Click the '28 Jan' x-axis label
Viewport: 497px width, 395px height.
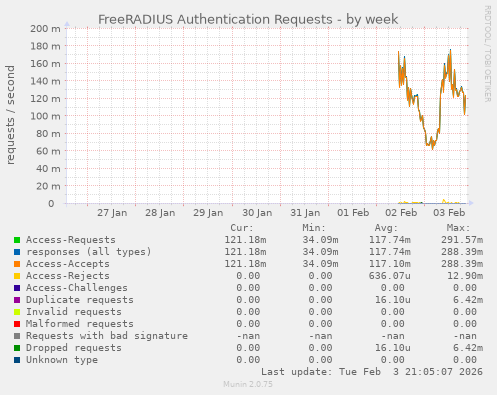[x=160, y=213]
